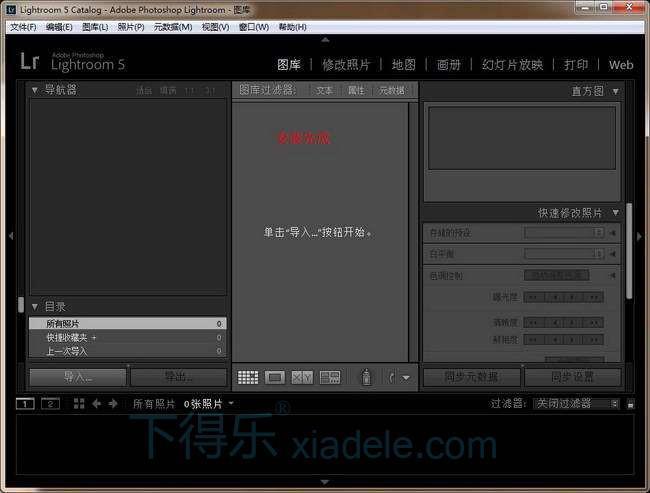
Task: Click the double-left decrease button for 鲜艳度
Action: pyautogui.click(x=533, y=340)
